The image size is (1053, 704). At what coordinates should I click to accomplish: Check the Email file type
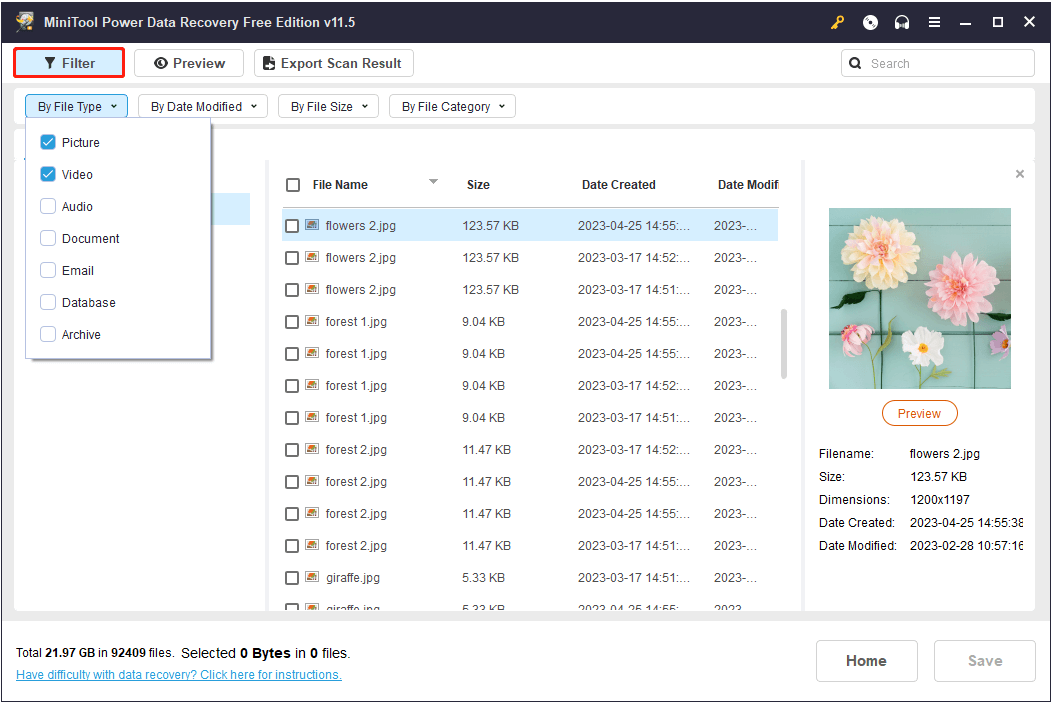(48, 270)
